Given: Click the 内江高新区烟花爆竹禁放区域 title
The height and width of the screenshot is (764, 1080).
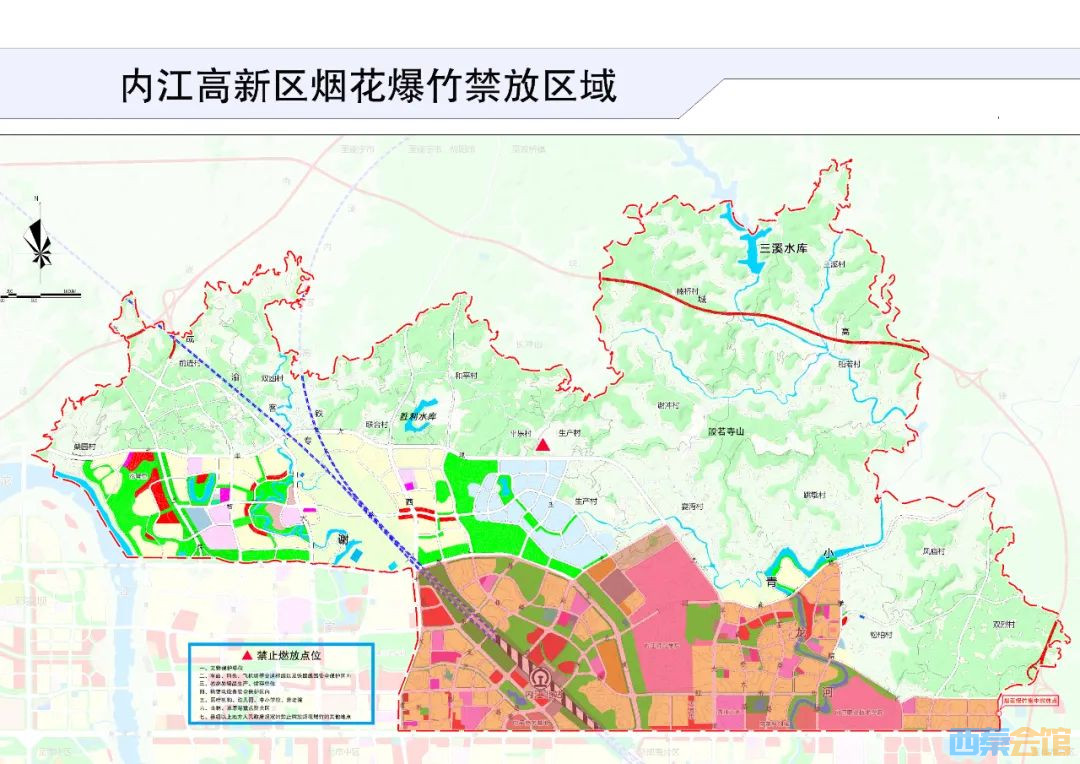Looking at the screenshot, I should (369, 86).
